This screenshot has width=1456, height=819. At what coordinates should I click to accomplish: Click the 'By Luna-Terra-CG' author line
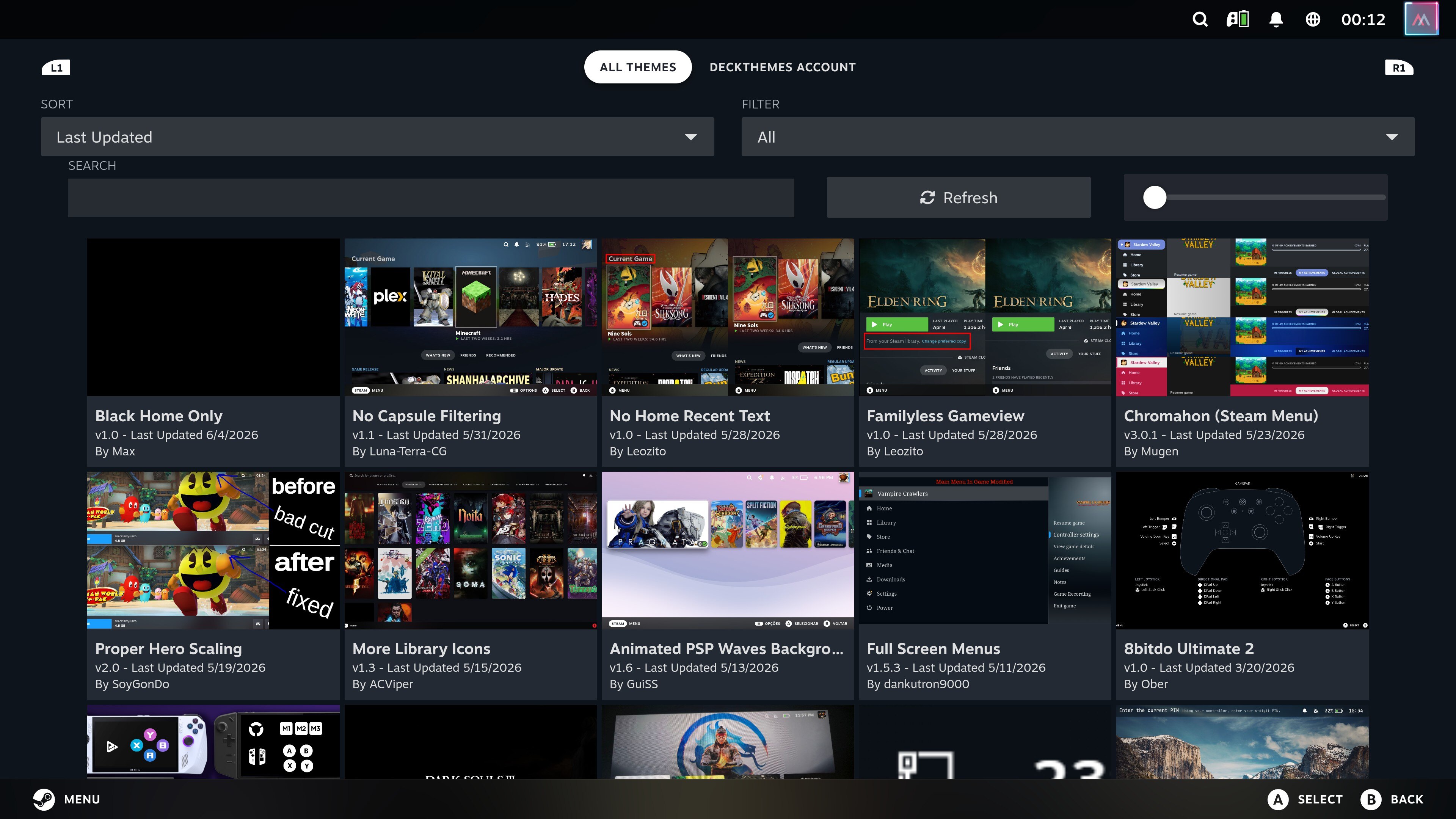coord(399,452)
